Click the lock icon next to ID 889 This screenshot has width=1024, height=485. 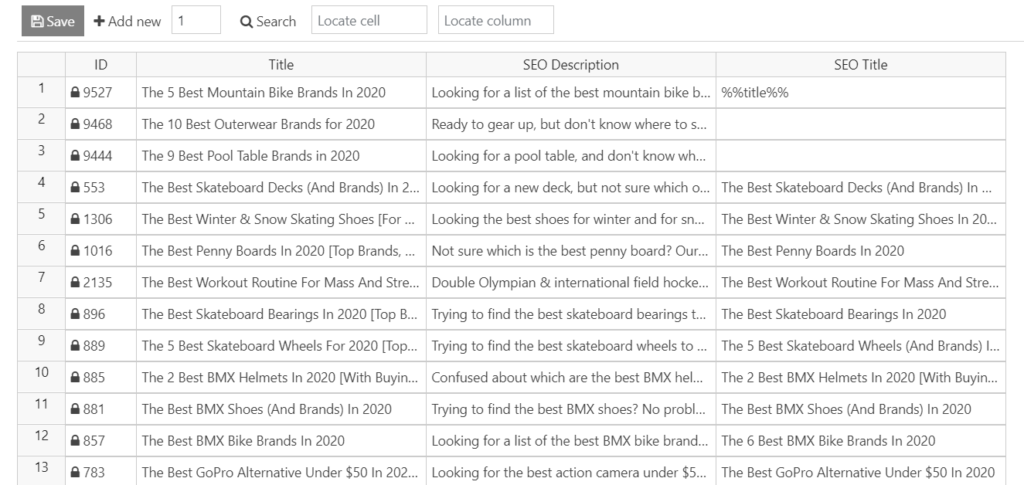(75, 346)
